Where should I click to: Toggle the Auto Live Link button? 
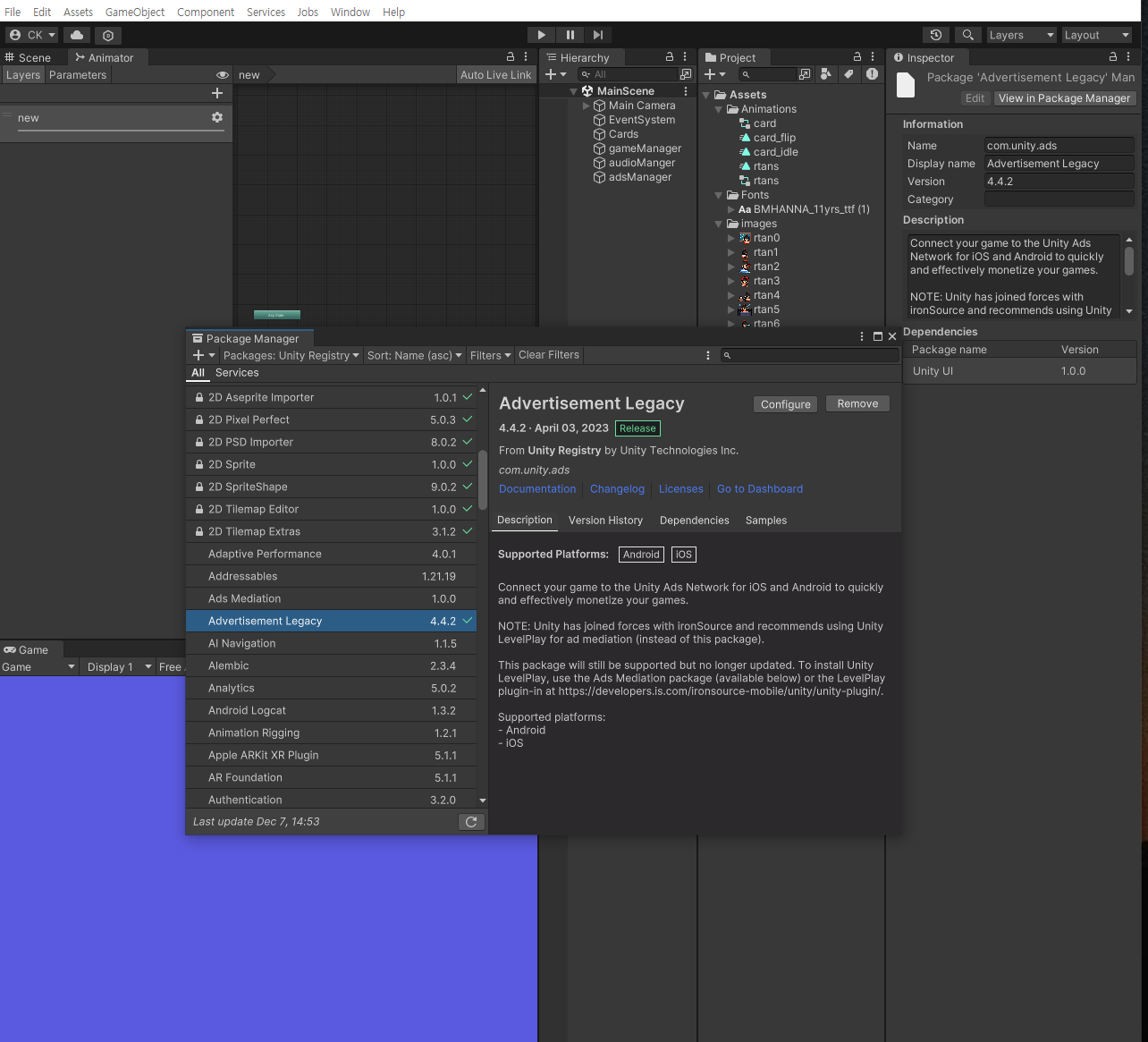495,75
